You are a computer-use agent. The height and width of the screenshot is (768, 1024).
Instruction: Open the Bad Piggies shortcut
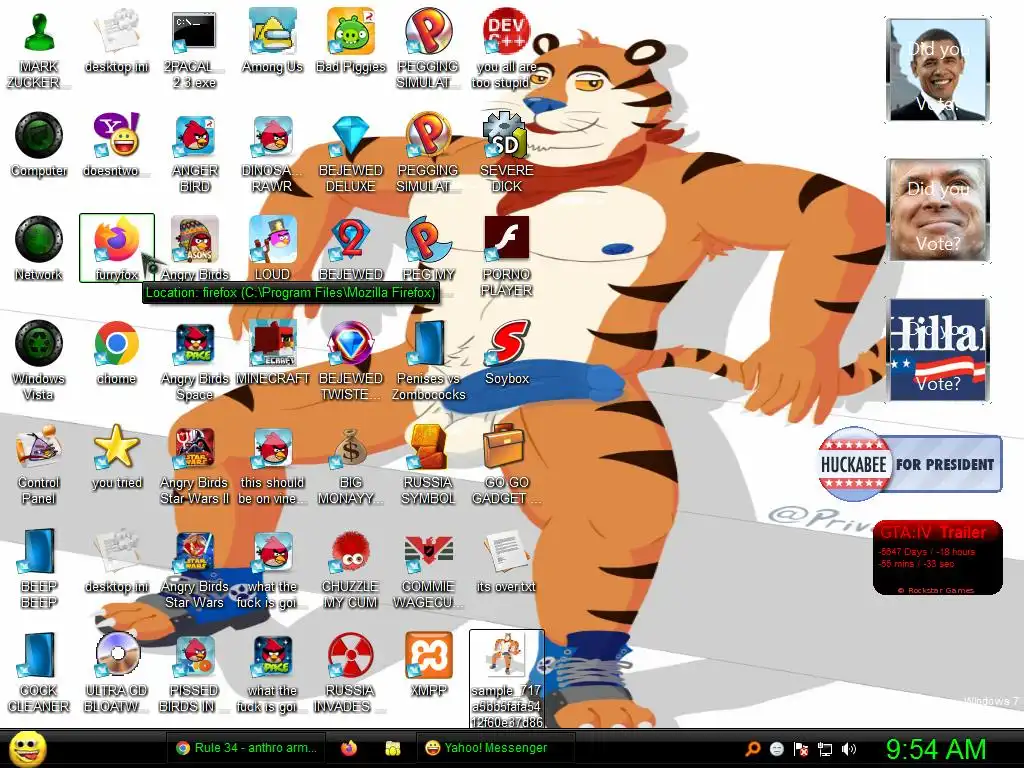click(351, 31)
